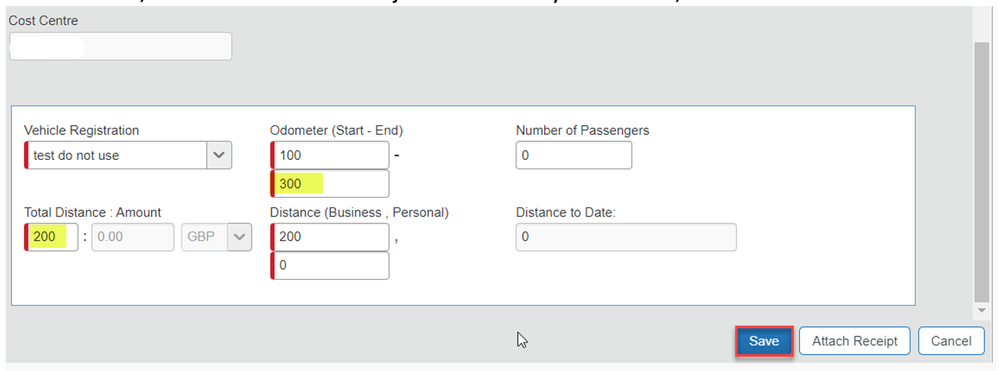Screen dimensions: 999x371
Task: Focus the Business distance field with 200
Action: click(x=329, y=237)
